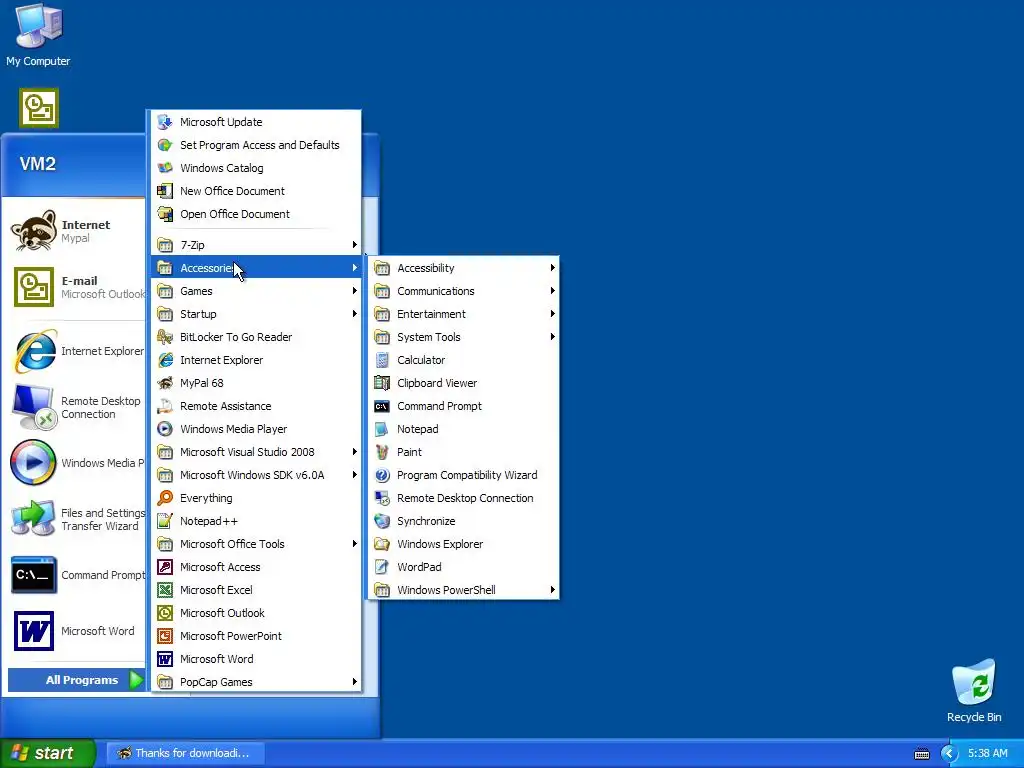
Task: Open pinned E-mail Microsoft Outlook icon
Action: coord(34,287)
